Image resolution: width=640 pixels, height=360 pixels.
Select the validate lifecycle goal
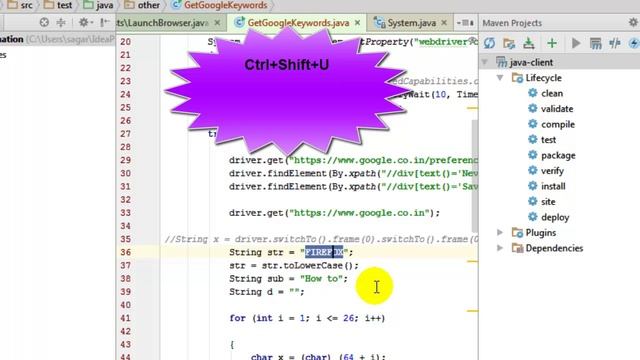(x=551, y=109)
